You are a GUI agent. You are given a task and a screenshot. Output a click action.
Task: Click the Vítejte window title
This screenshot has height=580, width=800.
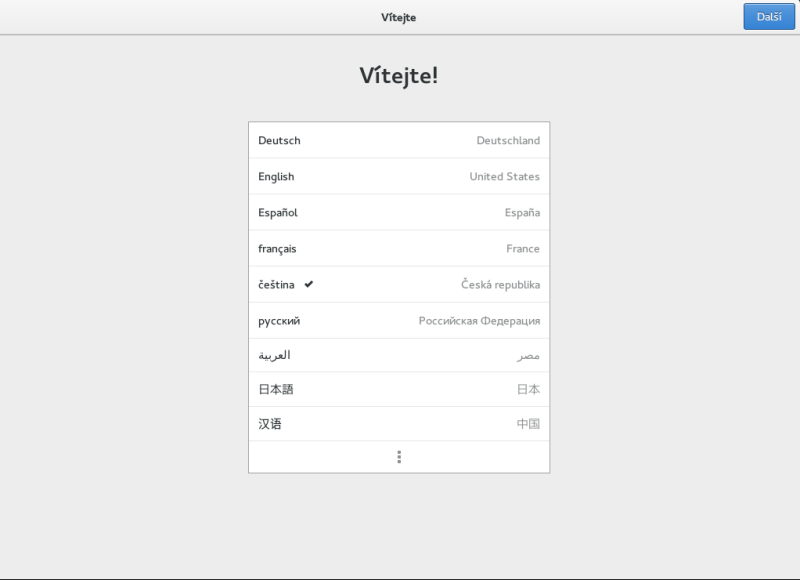[x=399, y=17]
